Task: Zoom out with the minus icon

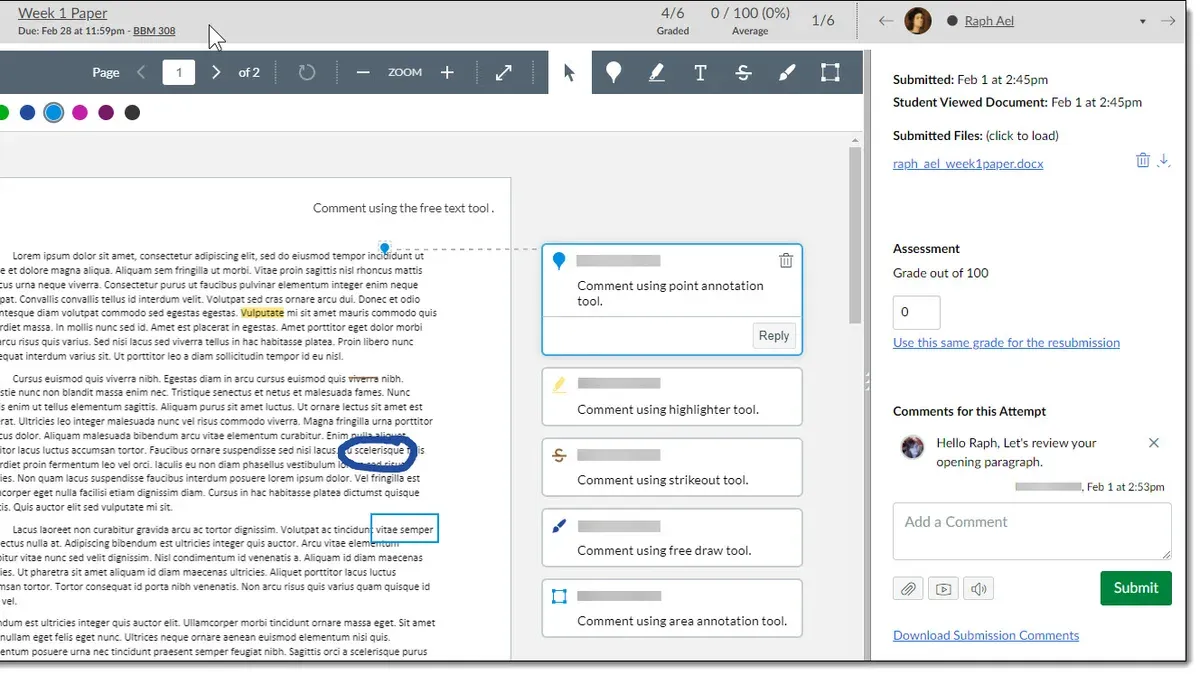Action: [x=363, y=73]
